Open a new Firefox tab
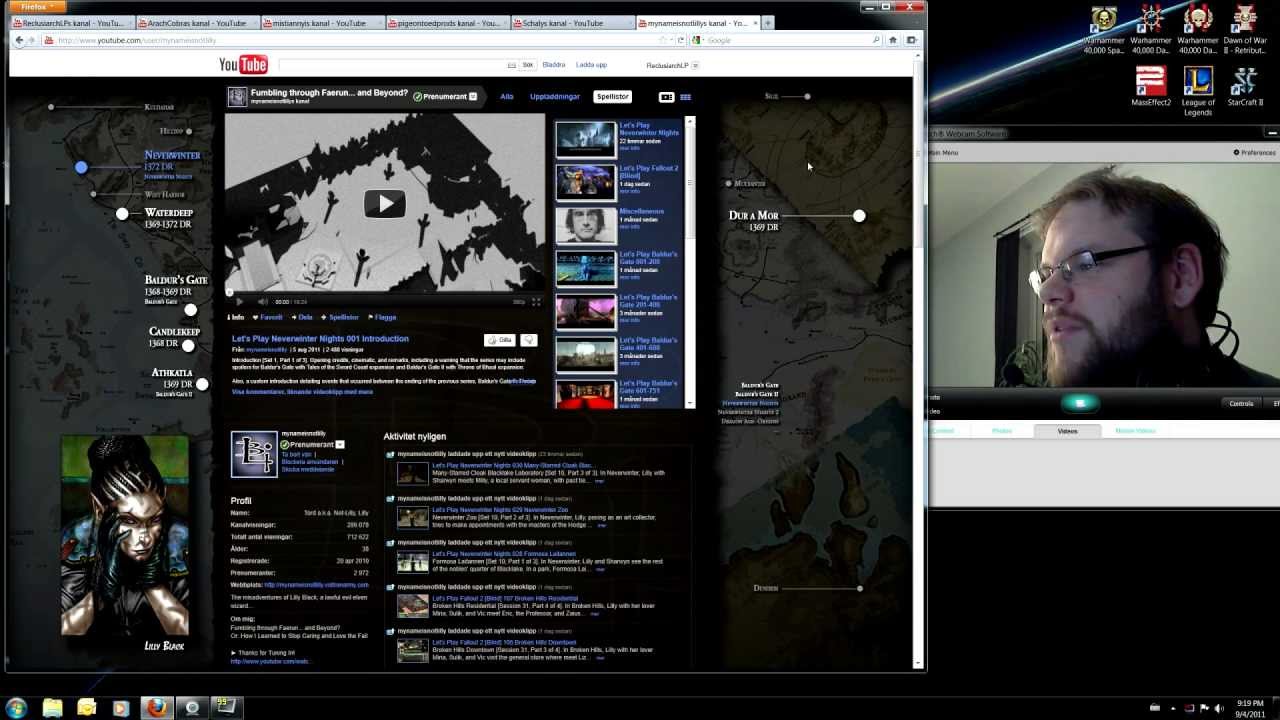 (x=768, y=22)
